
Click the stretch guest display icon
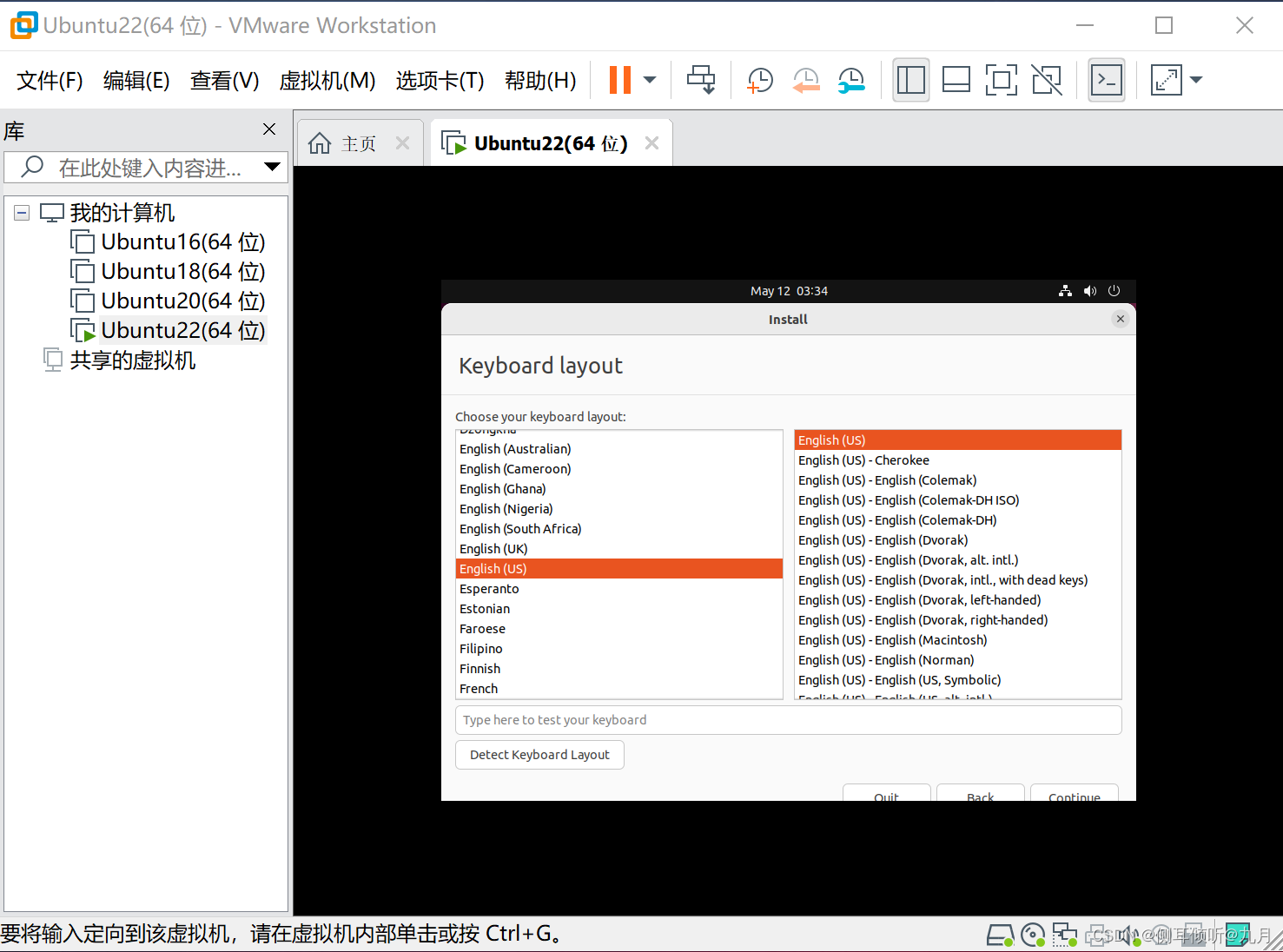pos(1167,80)
